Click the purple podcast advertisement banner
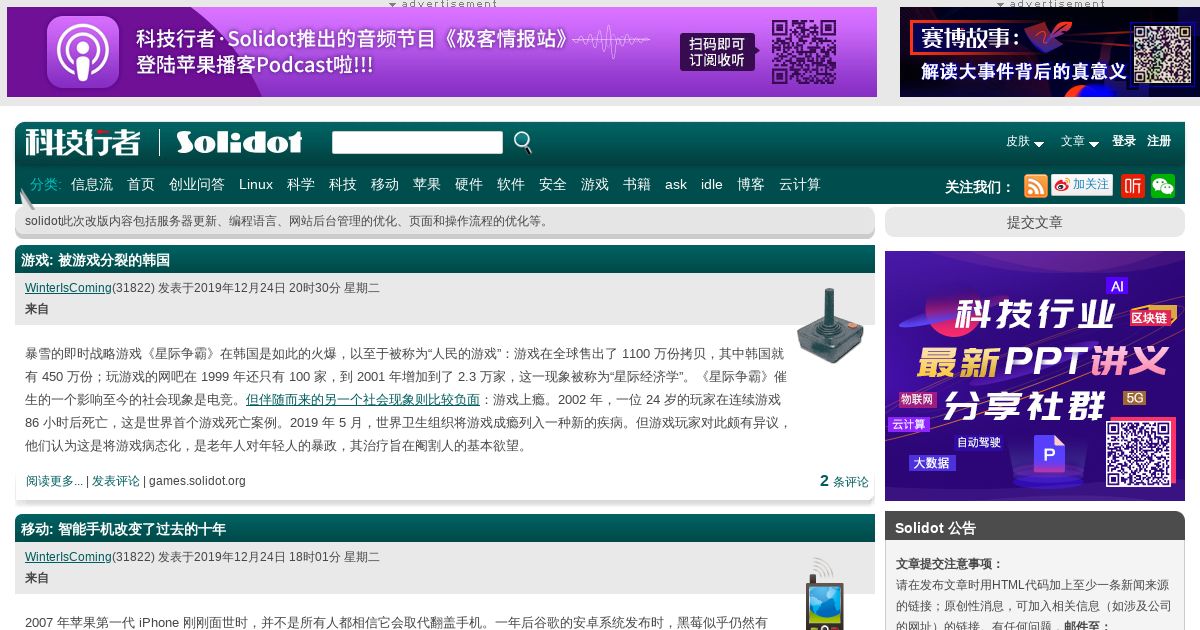The width and height of the screenshot is (1200, 630). pos(442,52)
